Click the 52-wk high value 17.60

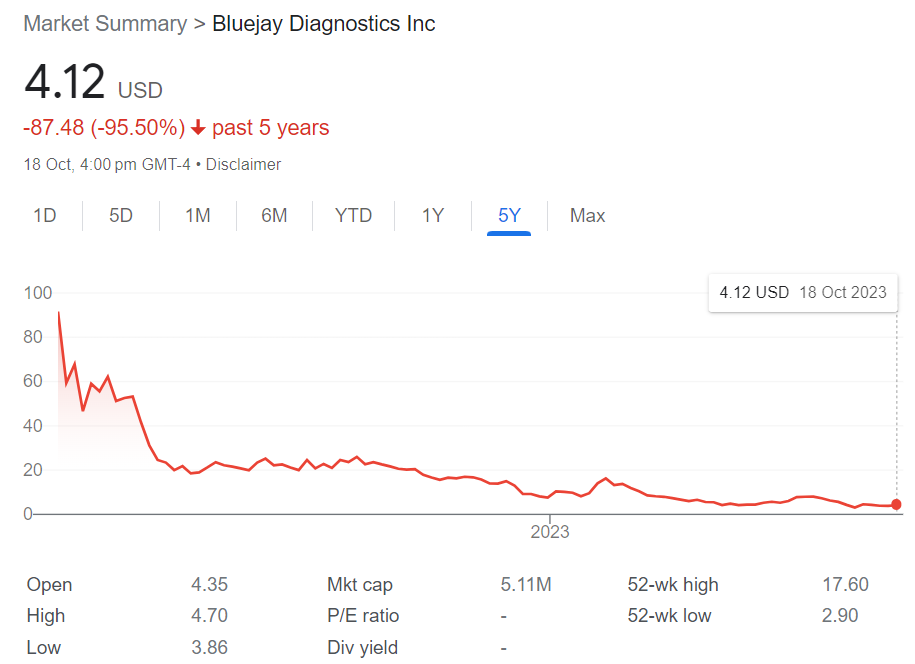(x=845, y=585)
